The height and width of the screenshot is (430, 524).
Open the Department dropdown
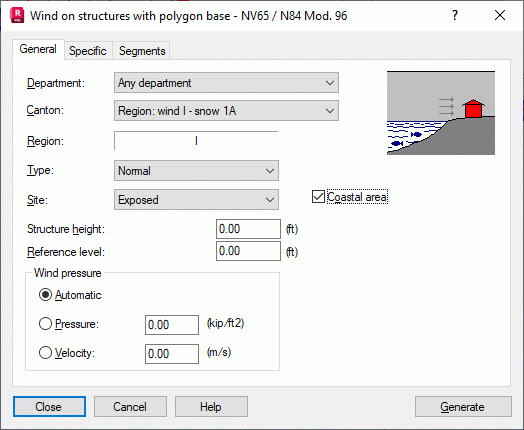pyautogui.click(x=226, y=83)
